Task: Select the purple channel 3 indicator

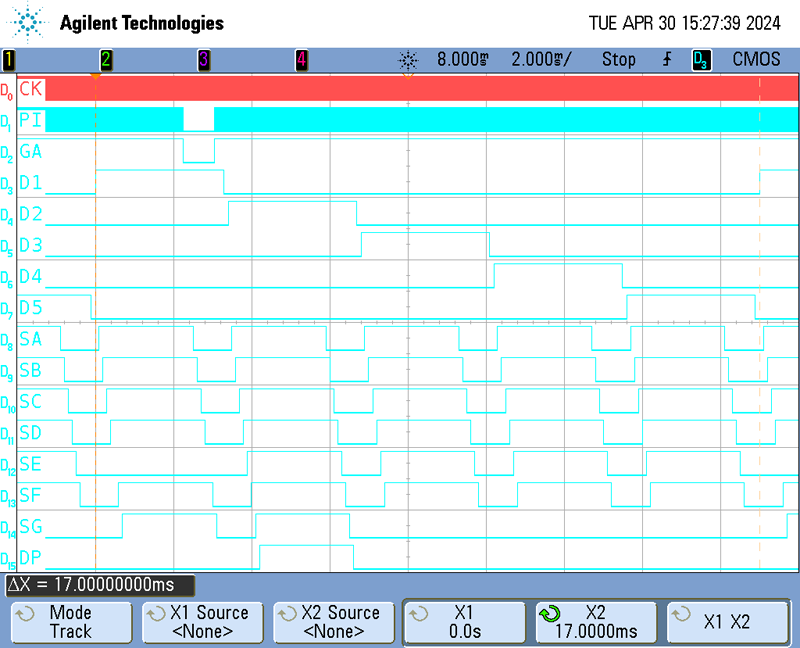Action: coord(204,60)
